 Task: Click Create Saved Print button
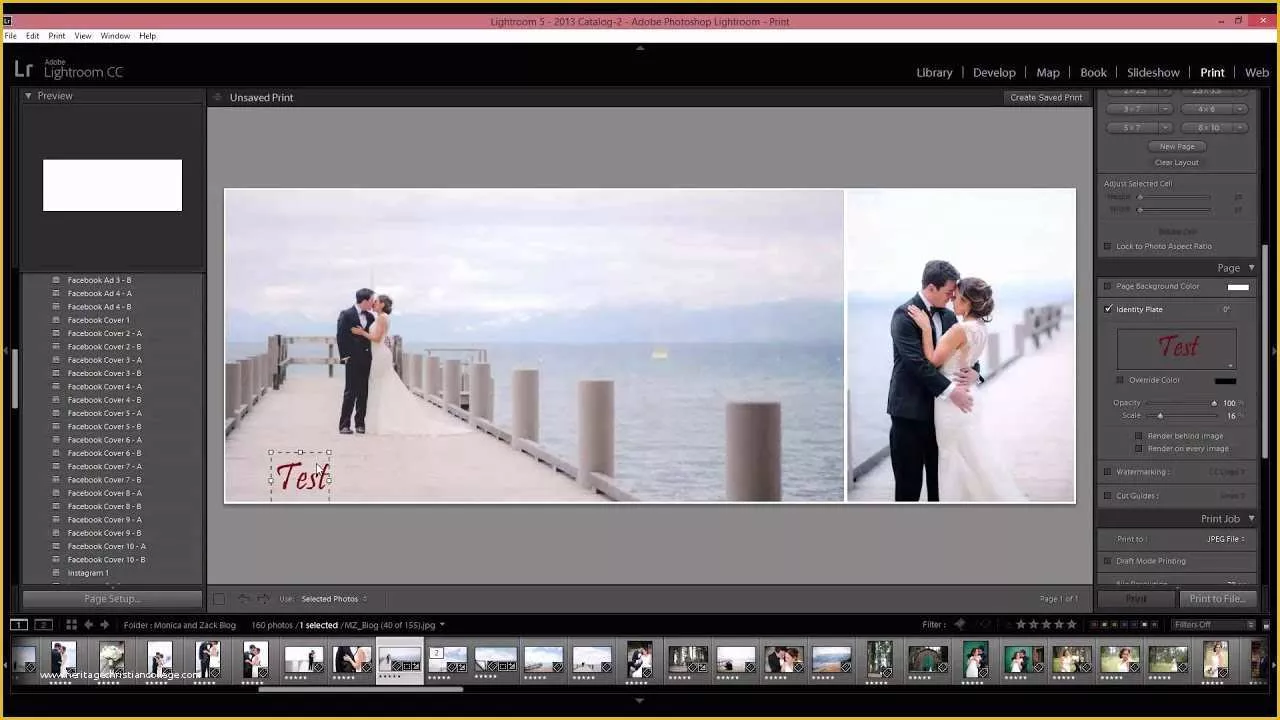coord(1046,97)
